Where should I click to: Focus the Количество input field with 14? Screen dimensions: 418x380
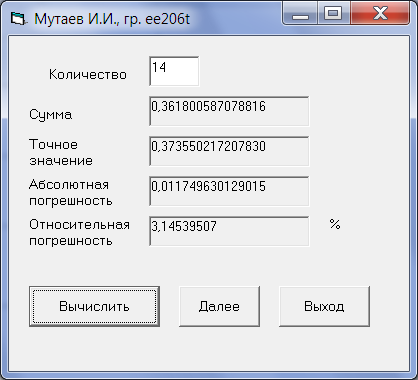pyautogui.click(x=174, y=71)
